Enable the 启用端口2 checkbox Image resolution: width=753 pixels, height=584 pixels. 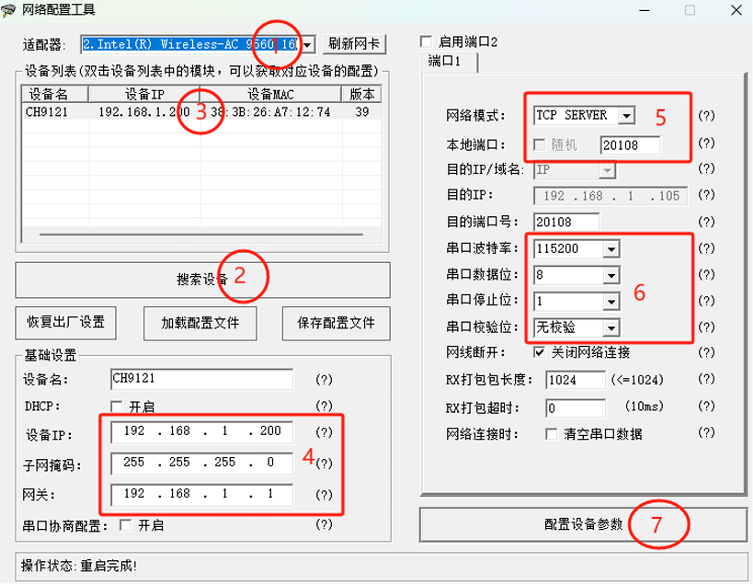(427, 43)
